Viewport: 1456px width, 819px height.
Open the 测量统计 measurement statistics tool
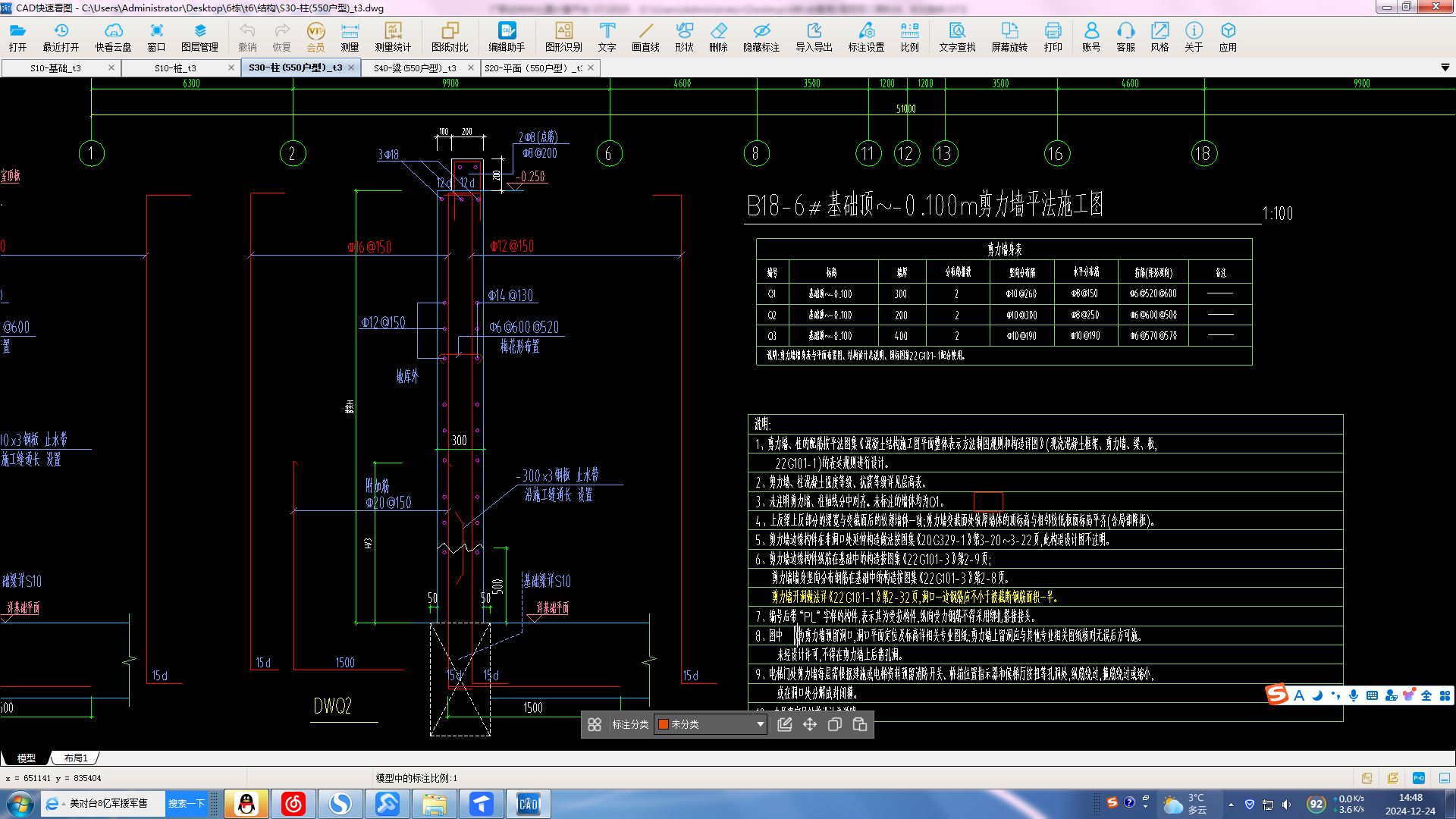point(393,36)
